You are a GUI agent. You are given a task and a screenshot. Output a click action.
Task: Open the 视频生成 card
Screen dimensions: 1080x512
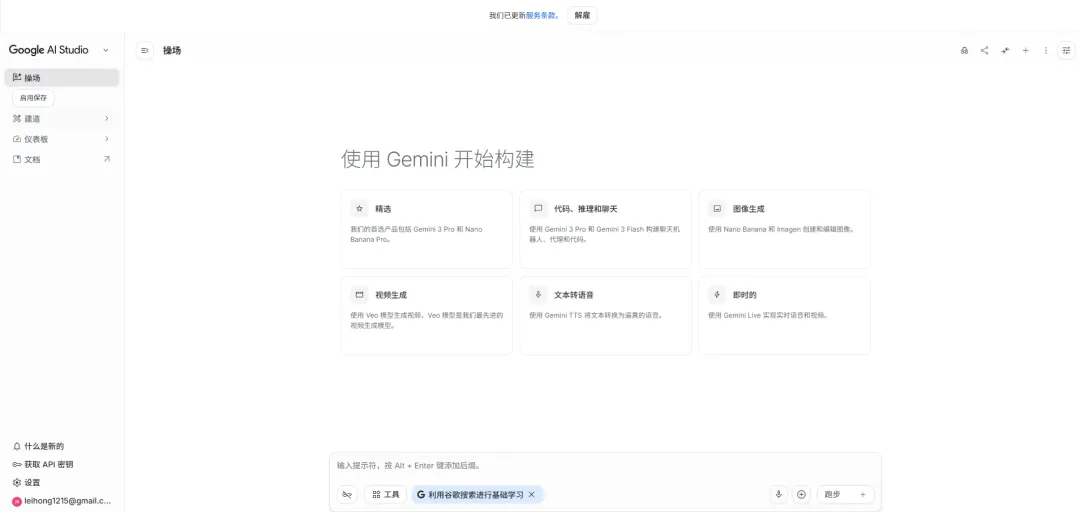[427, 316]
